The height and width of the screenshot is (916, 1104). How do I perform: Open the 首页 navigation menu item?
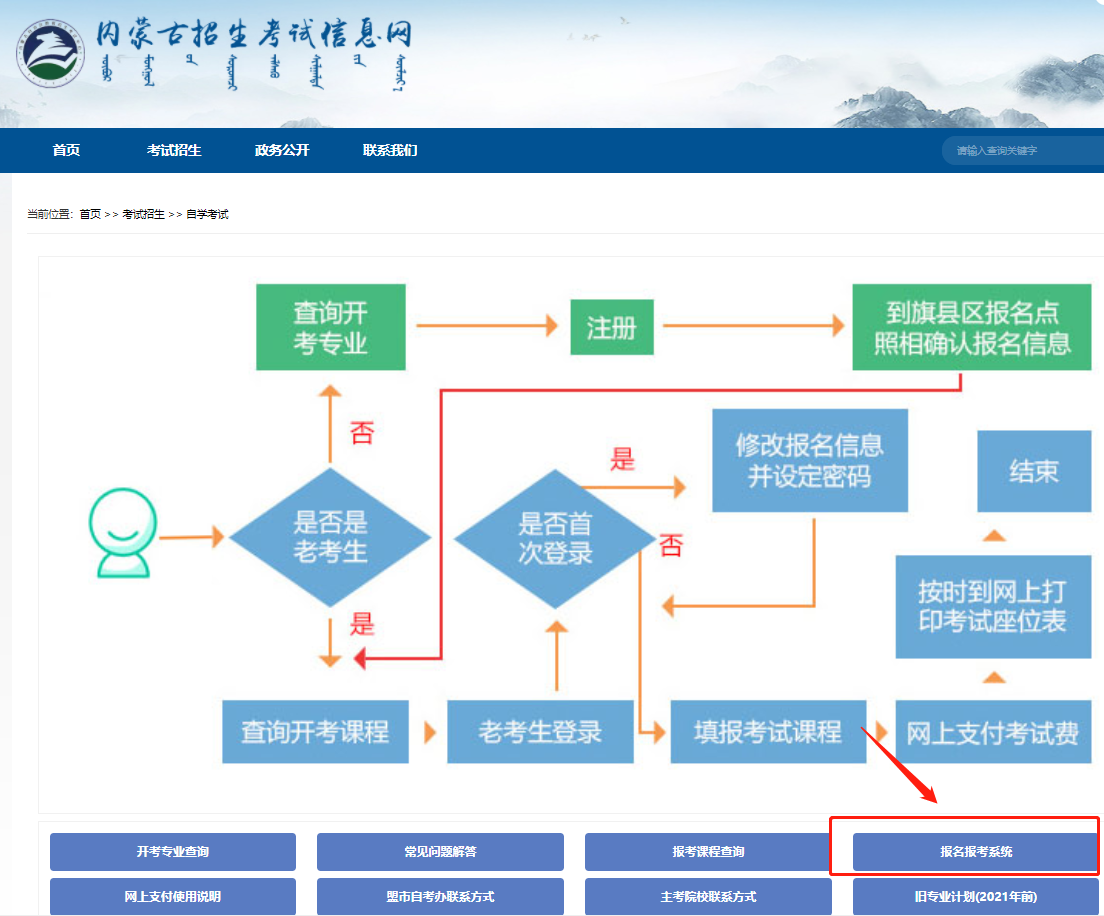[66, 151]
